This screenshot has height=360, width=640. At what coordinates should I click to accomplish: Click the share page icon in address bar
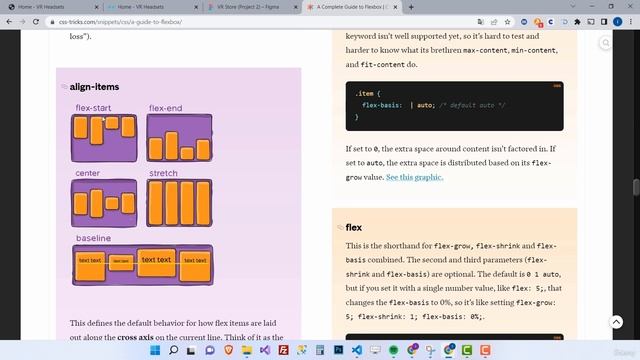coord(494,22)
